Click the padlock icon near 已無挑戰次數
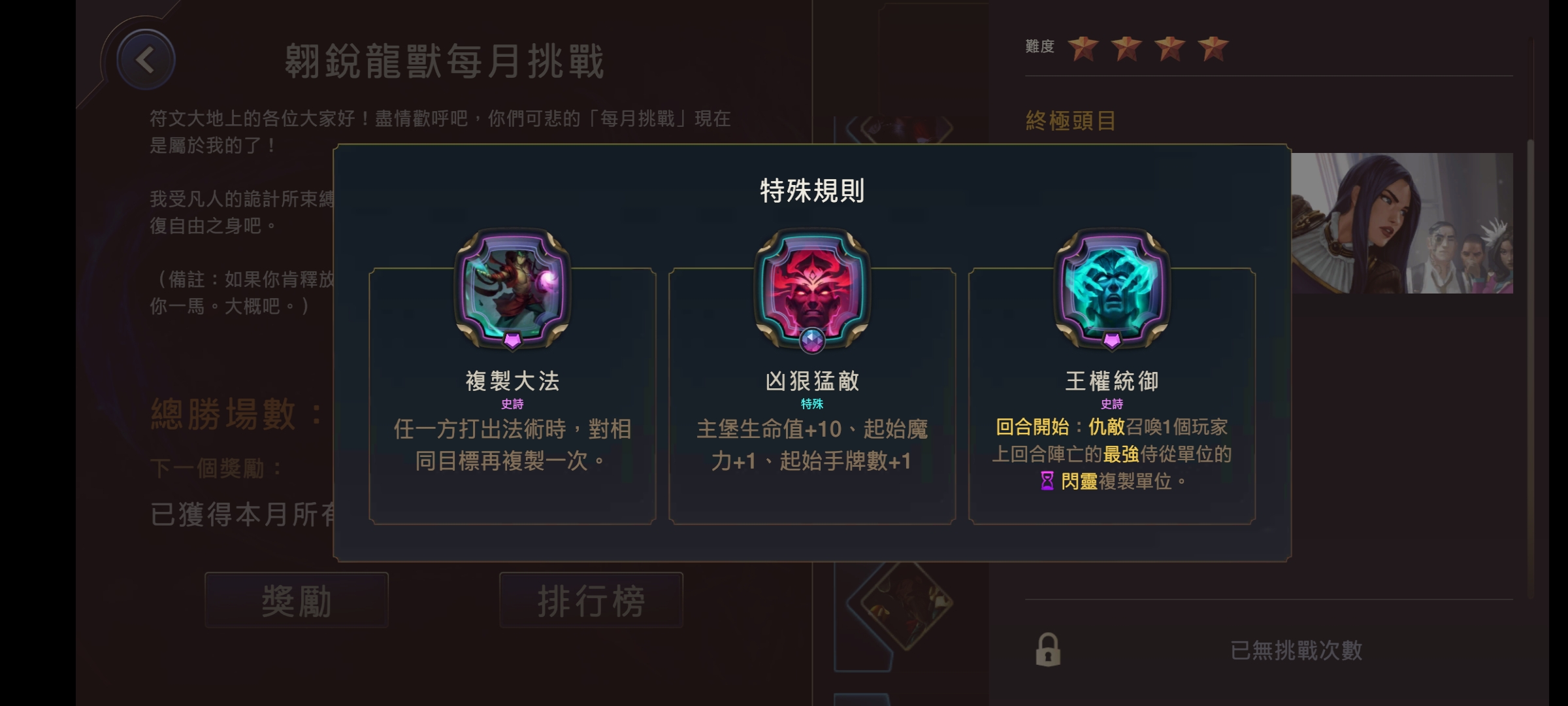 1048,650
